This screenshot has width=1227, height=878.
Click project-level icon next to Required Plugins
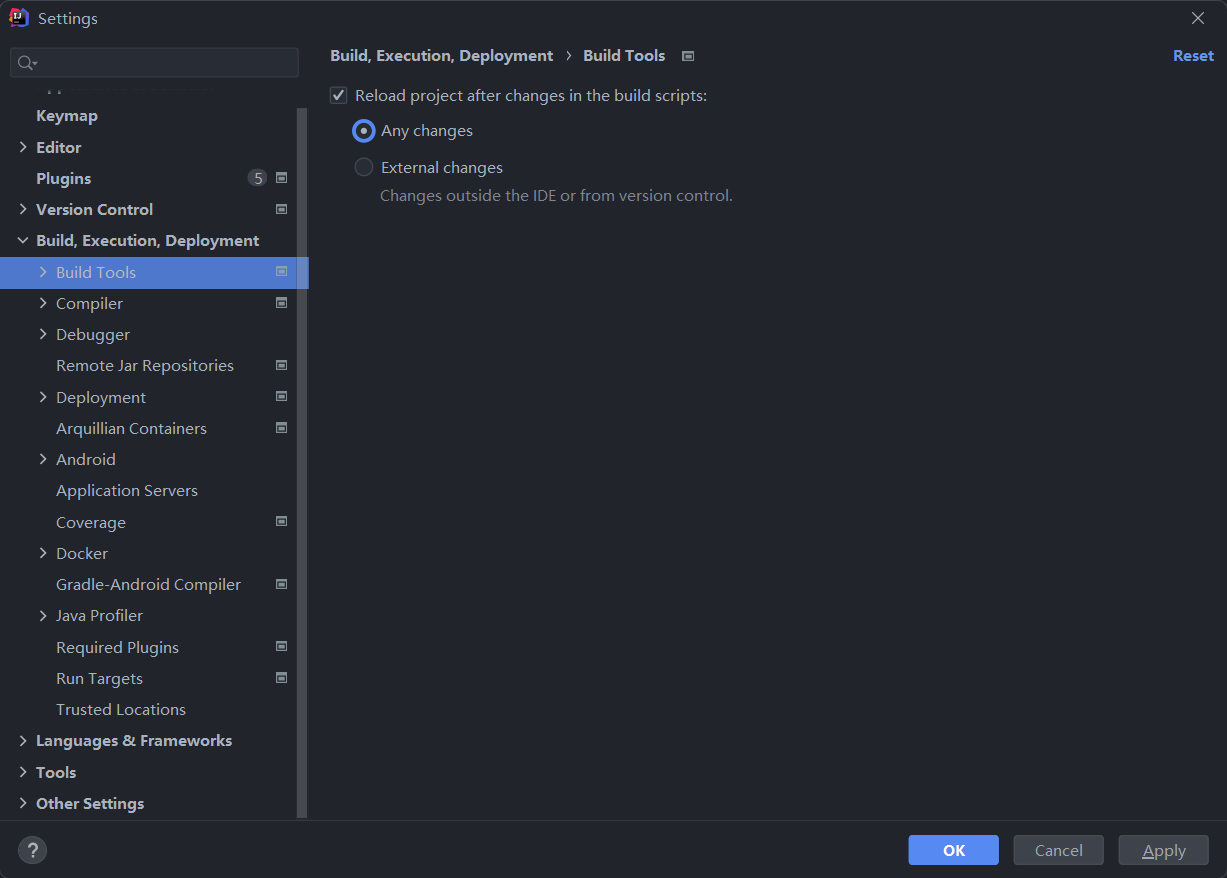pos(282,646)
